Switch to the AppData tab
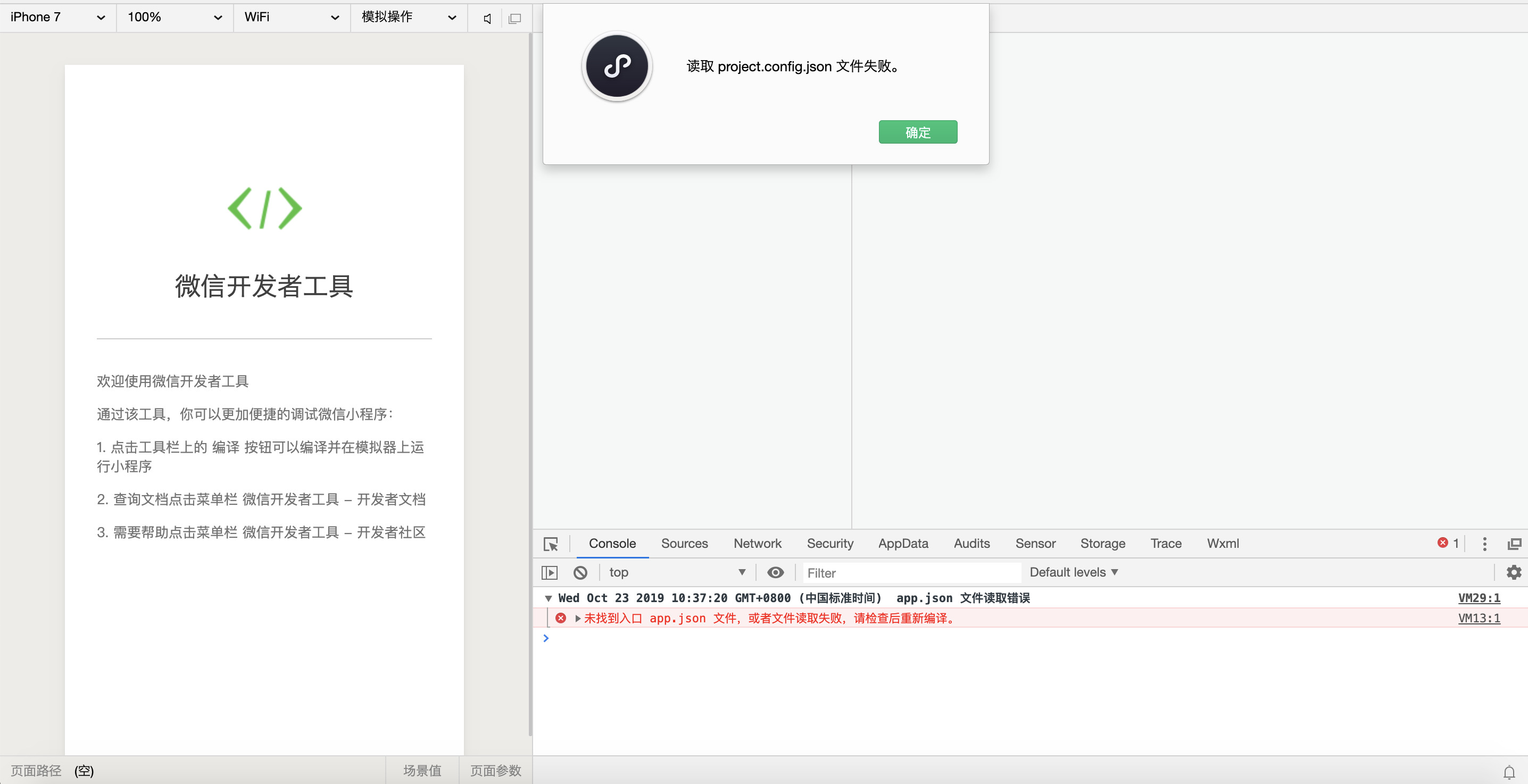Screen dimensions: 1528x784 pyautogui.click(x=903, y=544)
